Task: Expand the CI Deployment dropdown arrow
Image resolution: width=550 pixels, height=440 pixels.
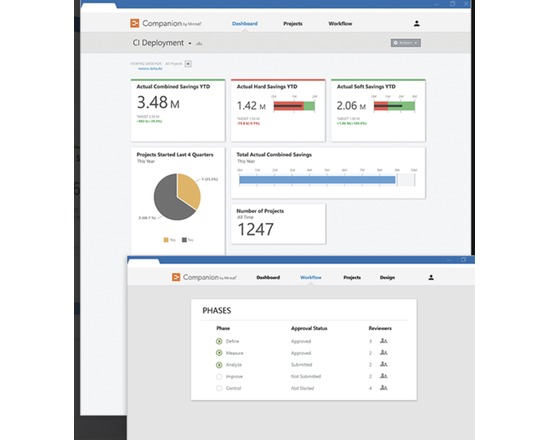Action: point(190,44)
